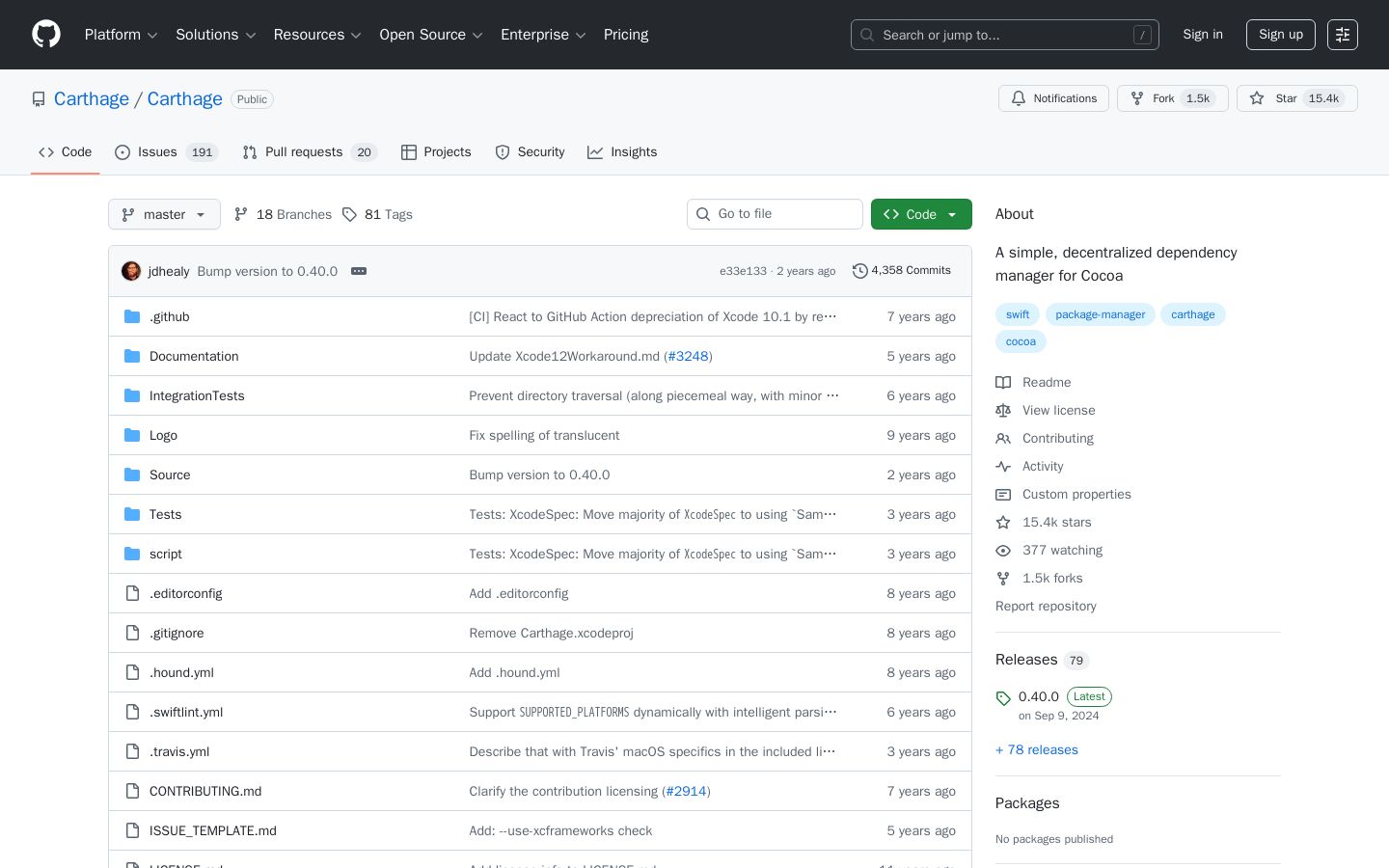
Task: Click the search magnifier icon in header
Action: point(867,35)
